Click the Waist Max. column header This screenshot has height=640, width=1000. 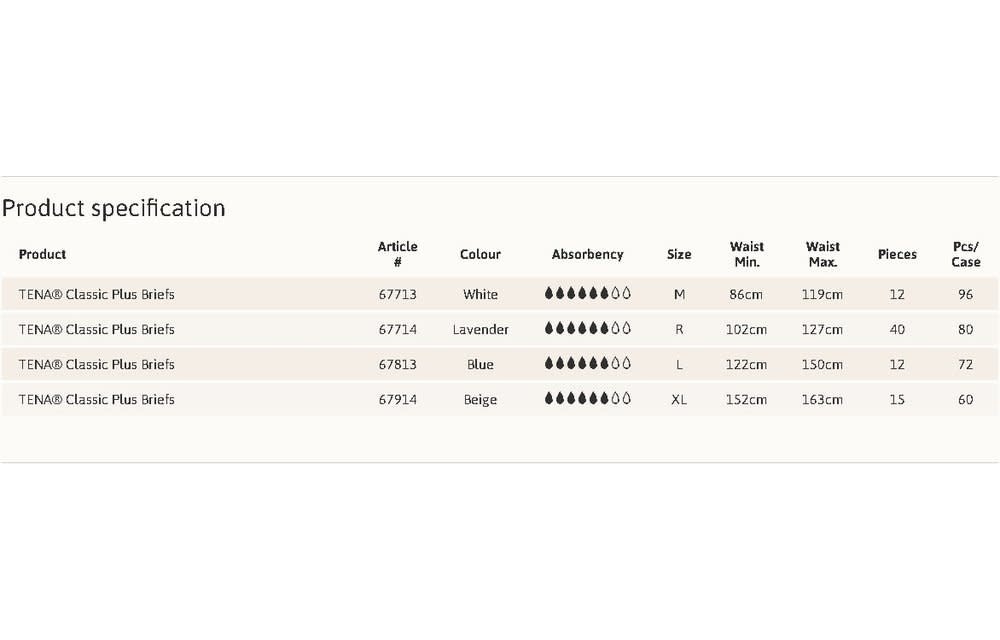(822, 254)
